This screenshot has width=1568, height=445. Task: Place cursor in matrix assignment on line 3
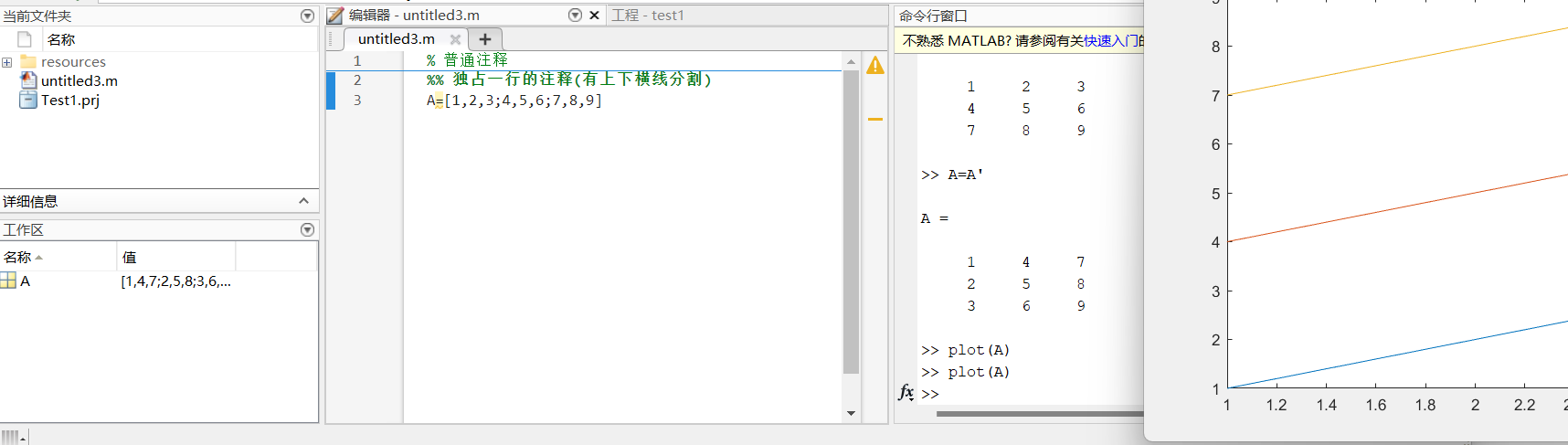pos(514,101)
